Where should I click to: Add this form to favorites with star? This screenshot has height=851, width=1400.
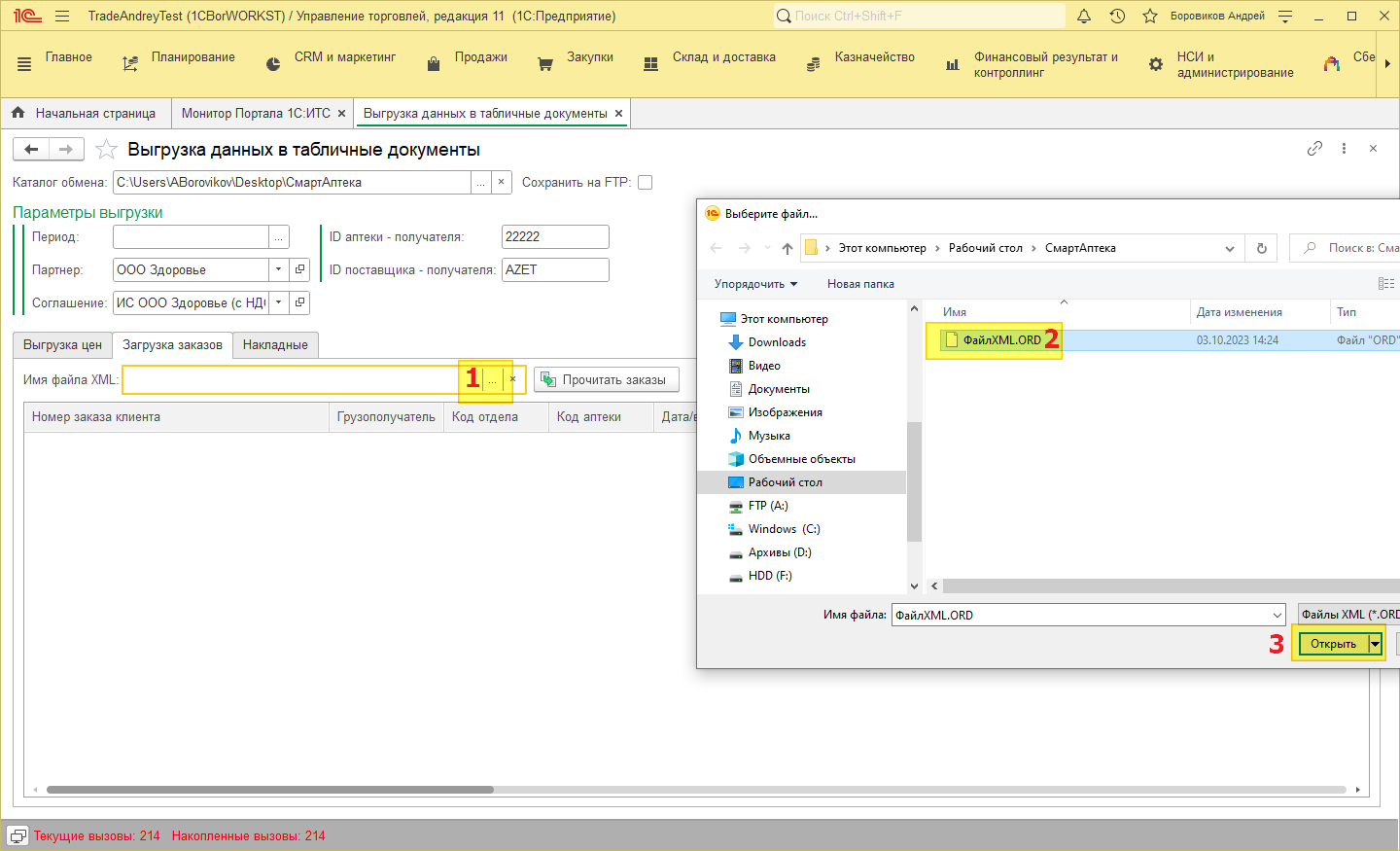106,150
